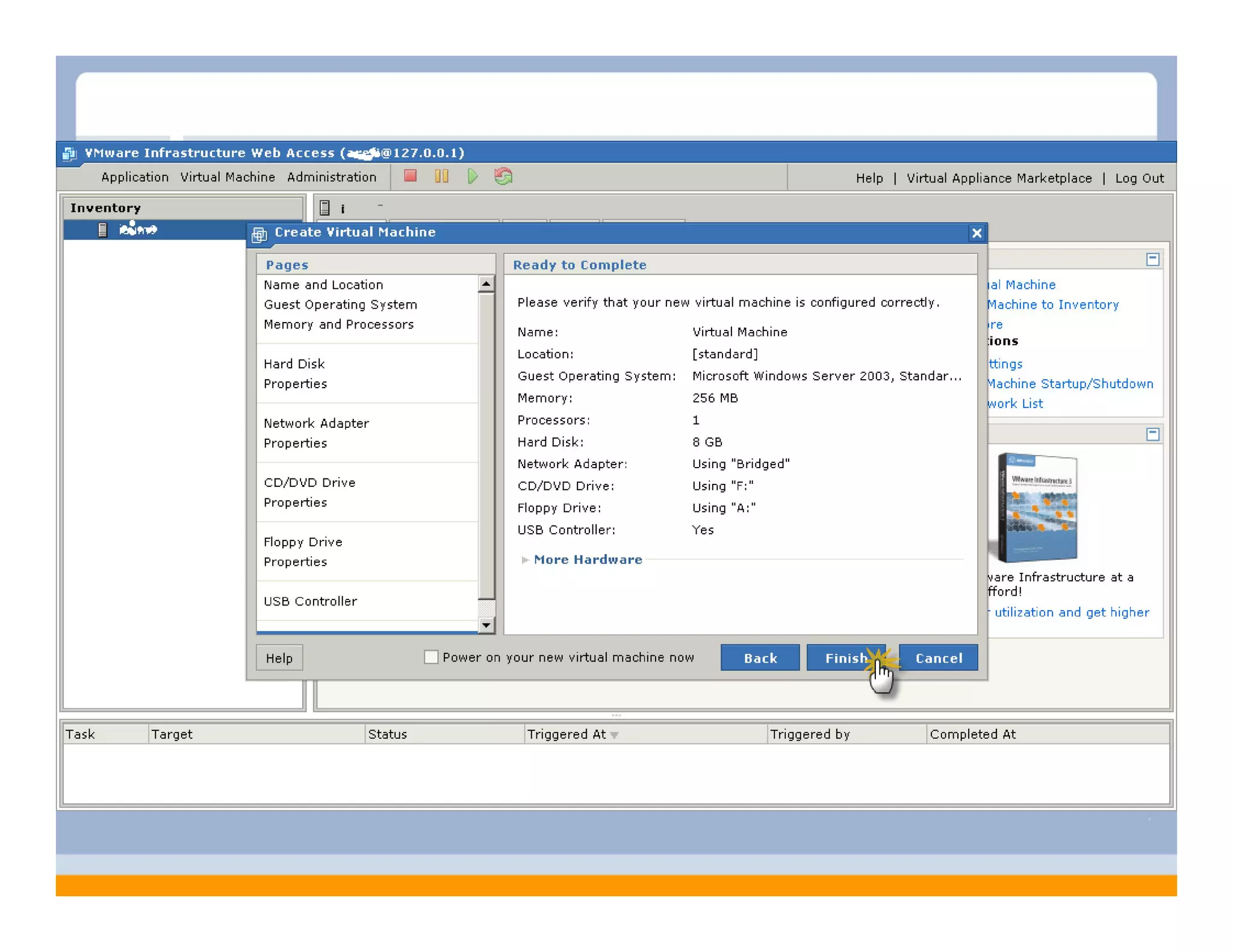
Task: Click the VMware Infrastructure product box image
Action: tap(1037, 507)
